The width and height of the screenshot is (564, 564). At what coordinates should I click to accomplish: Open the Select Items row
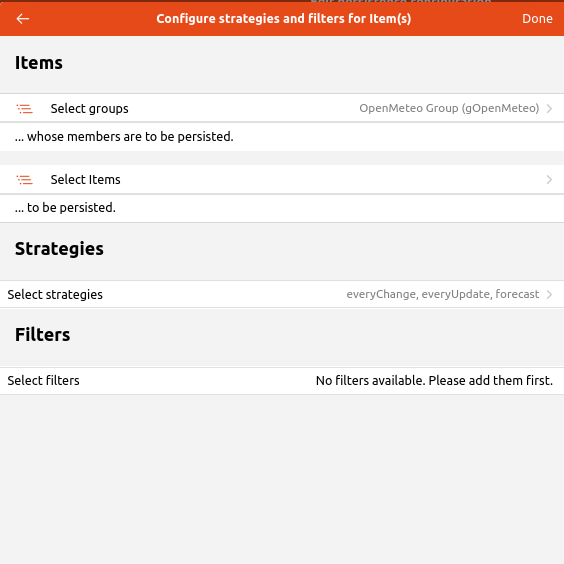[282, 179]
